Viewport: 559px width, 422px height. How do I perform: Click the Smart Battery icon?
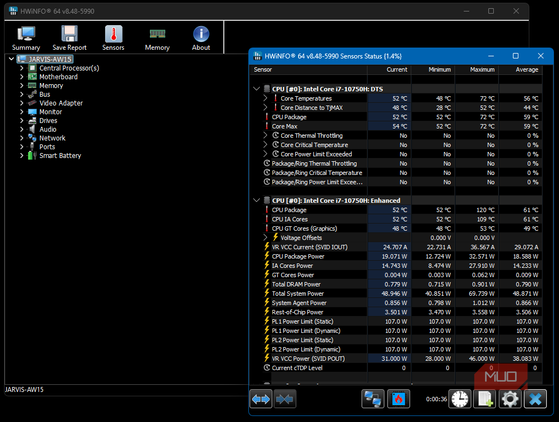[x=32, y=155]
